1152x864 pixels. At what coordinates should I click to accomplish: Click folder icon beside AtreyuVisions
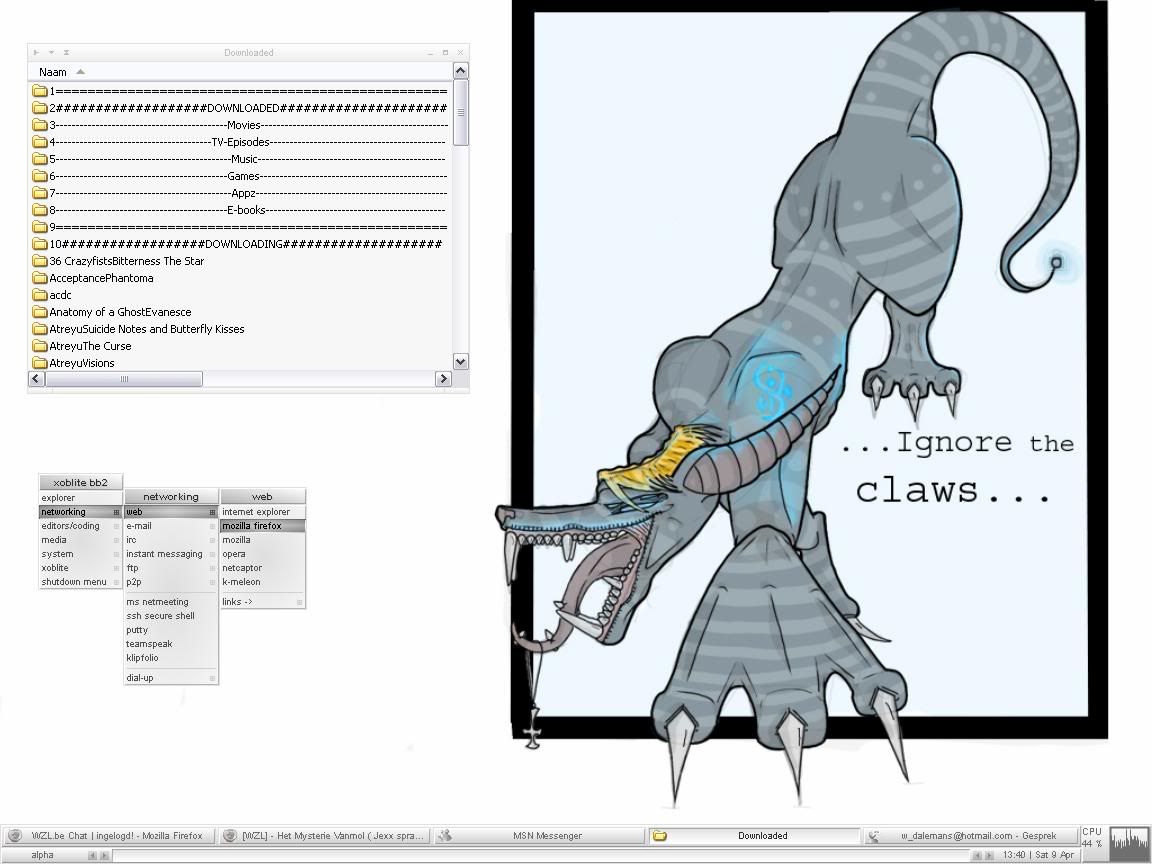(40, 363)
